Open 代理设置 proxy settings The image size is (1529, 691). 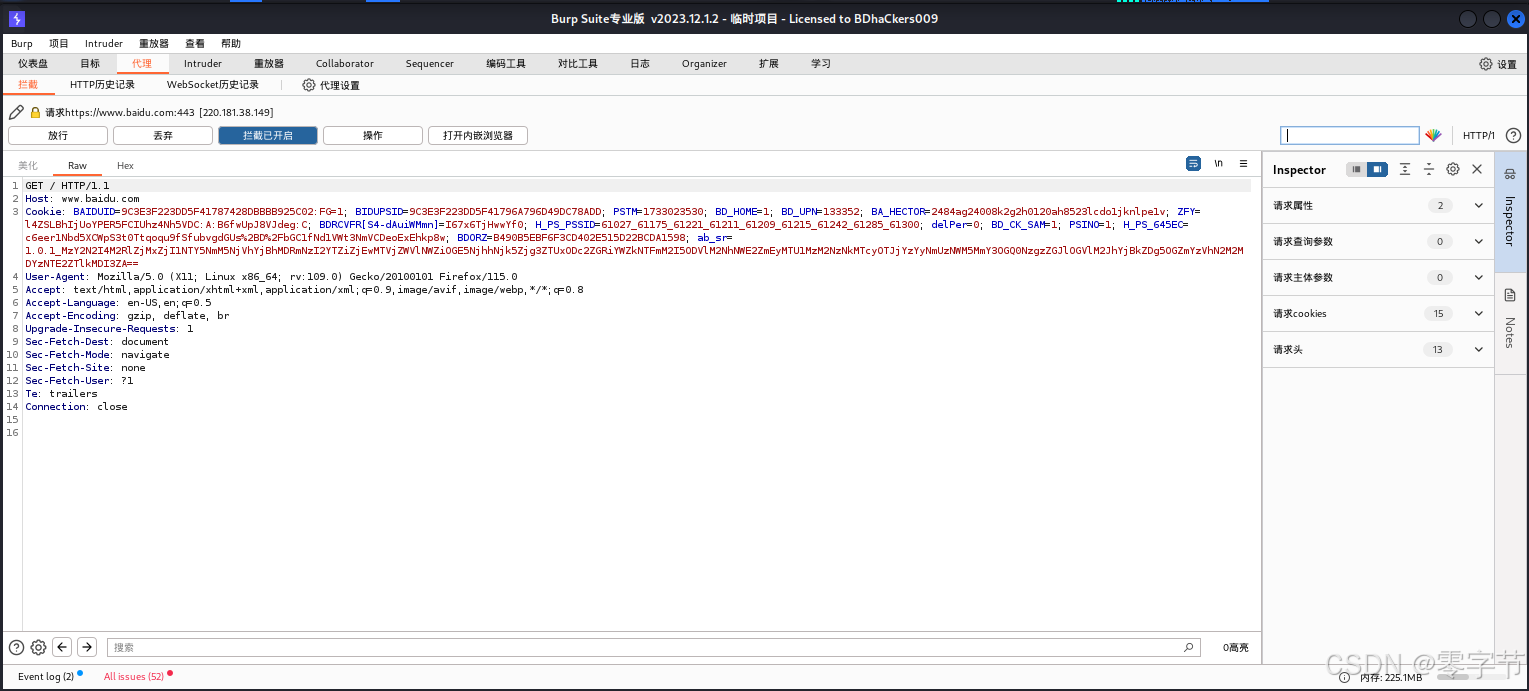click(331, 85)
